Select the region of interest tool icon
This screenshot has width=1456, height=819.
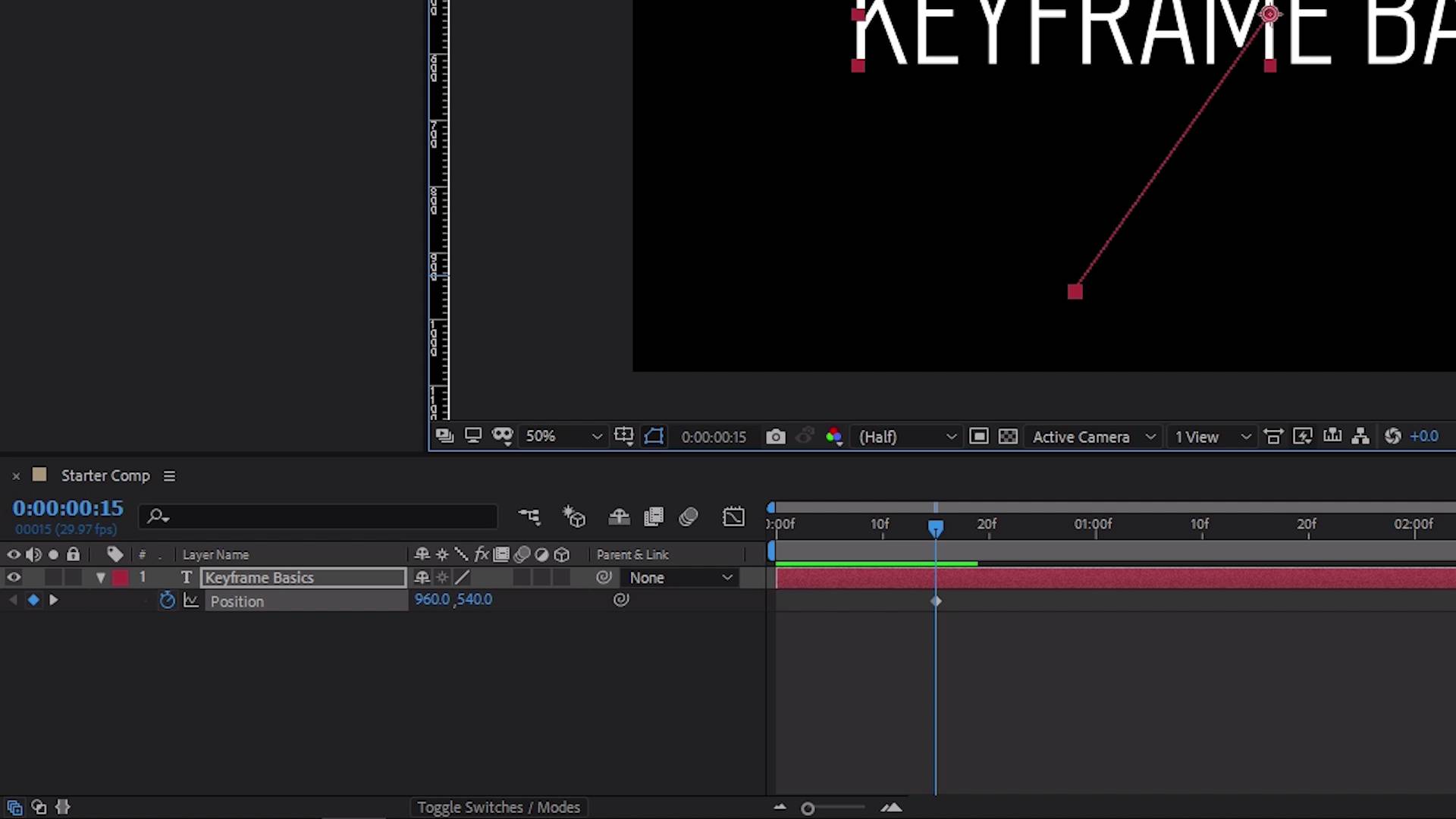click(653, 436)
